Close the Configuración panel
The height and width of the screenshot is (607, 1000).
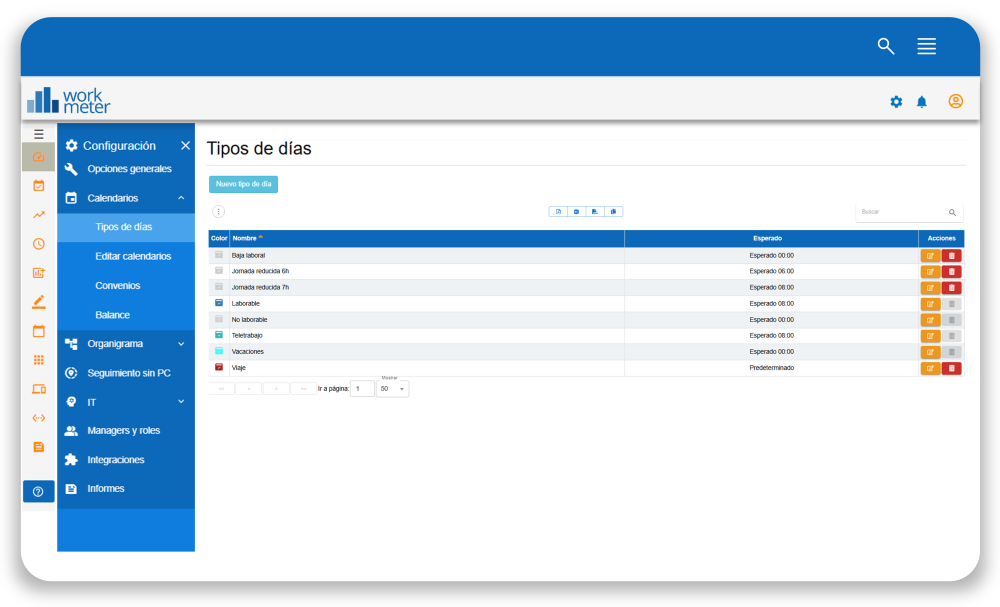[x=185, y=146]
